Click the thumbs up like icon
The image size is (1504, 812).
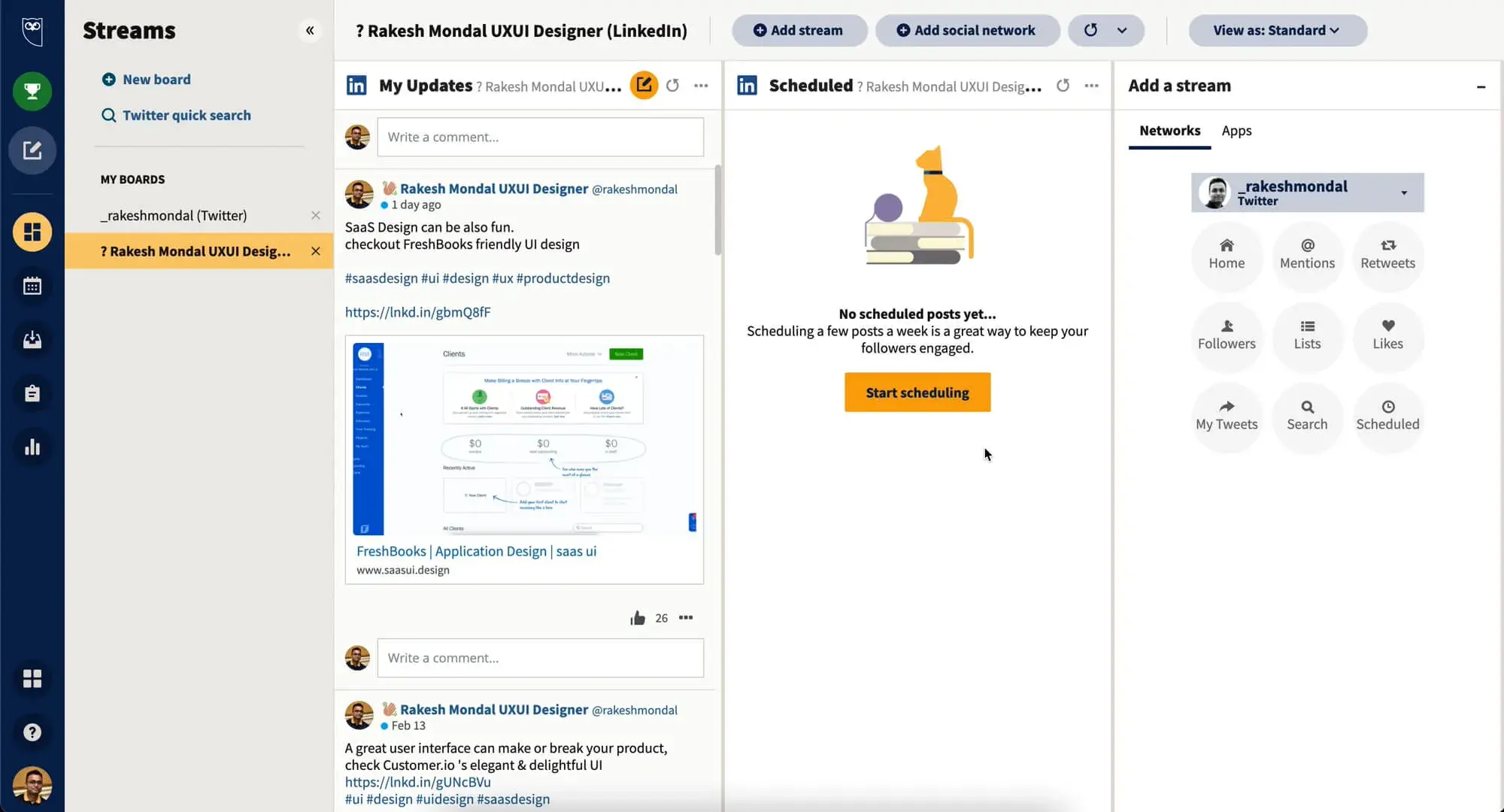pos(638,618)
